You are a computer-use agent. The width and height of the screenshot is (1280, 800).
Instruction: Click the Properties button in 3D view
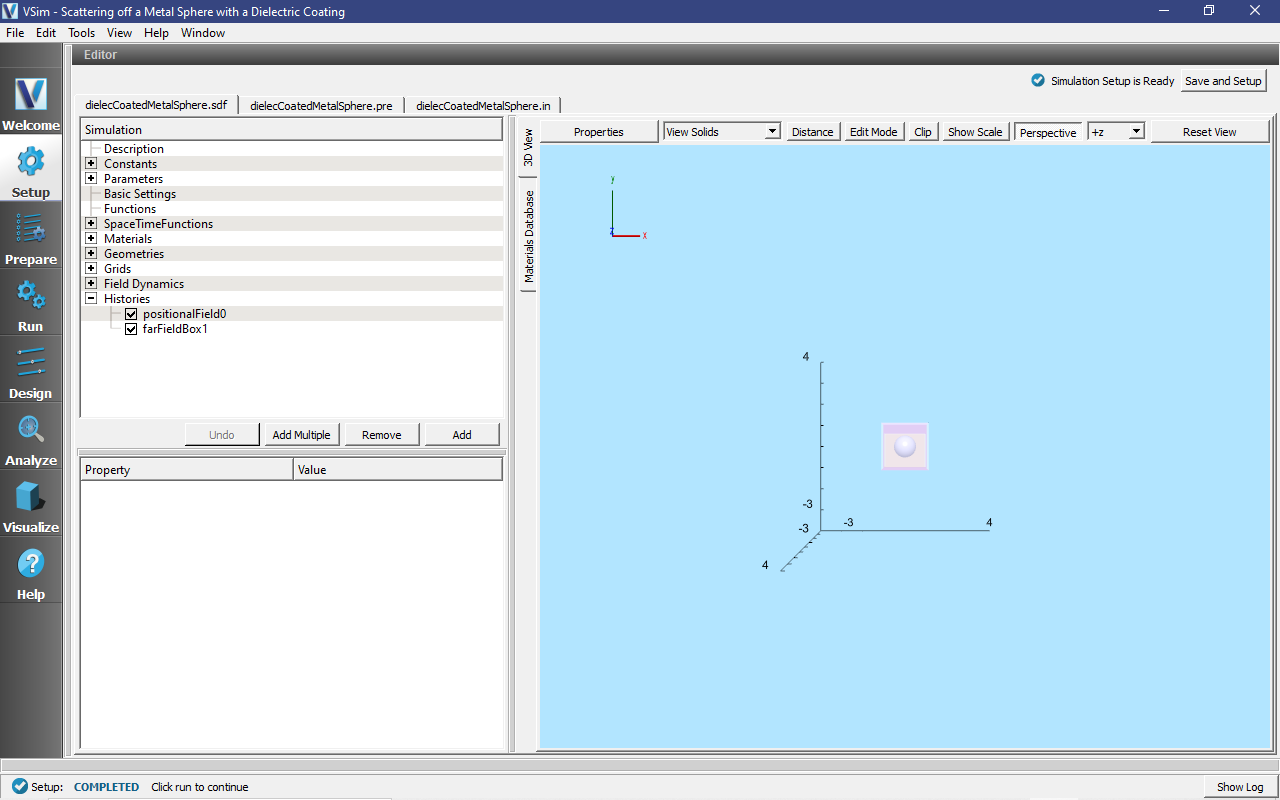pyautogui.click(x=599, y=132)
